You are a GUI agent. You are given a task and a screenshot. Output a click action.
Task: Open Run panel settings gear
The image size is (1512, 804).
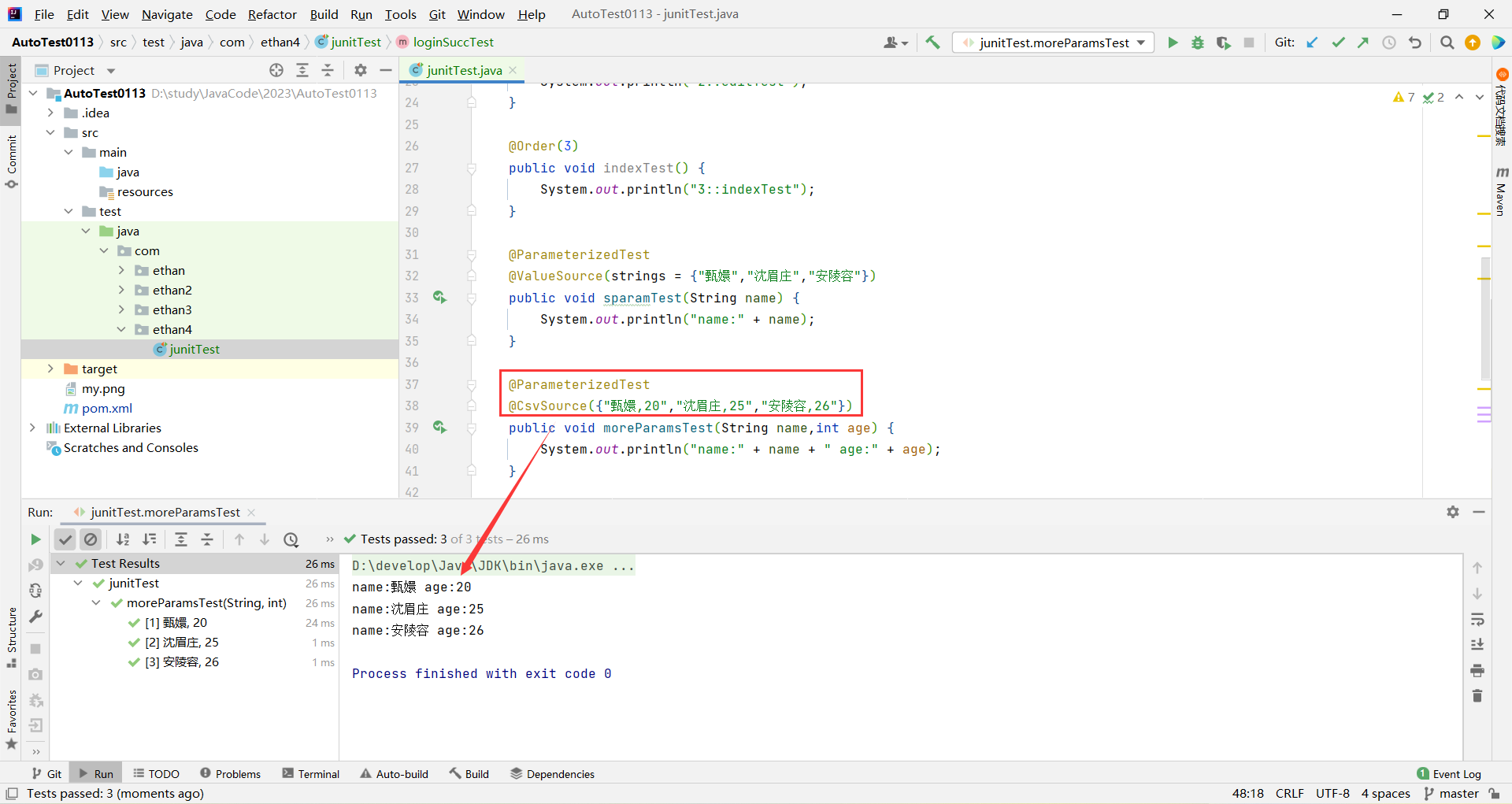[1453, 512]
